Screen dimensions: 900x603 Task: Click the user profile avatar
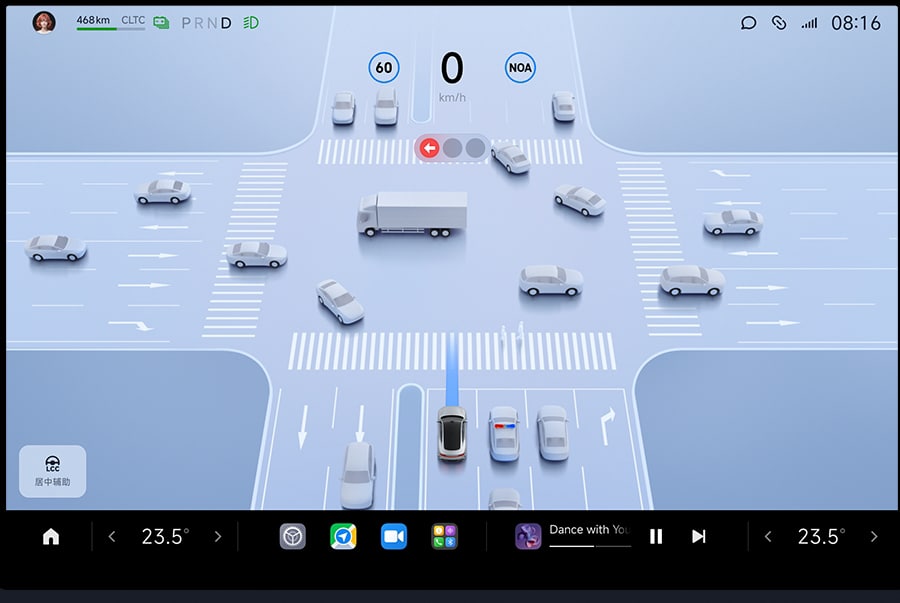pyautogui.click(x=44, y=22)
